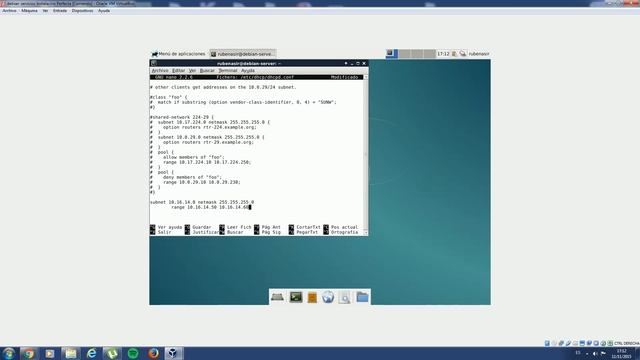Select VirtualBox icon in Windows taskbar
Image resolution: width=640 pixels, height=360 pixels.
(173, 353)
